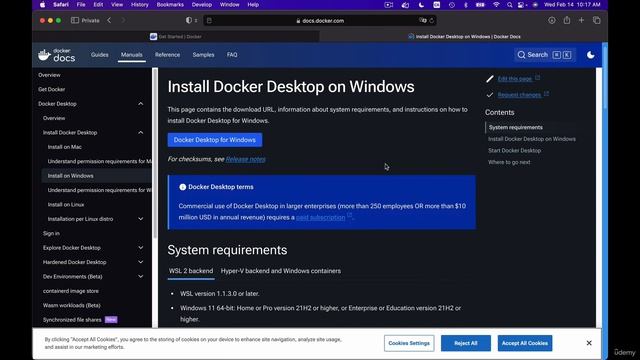This screenshot has width=640, height=360.
Task: Expand Explore Docker Desktop section
Action: (x=140, y=248)
